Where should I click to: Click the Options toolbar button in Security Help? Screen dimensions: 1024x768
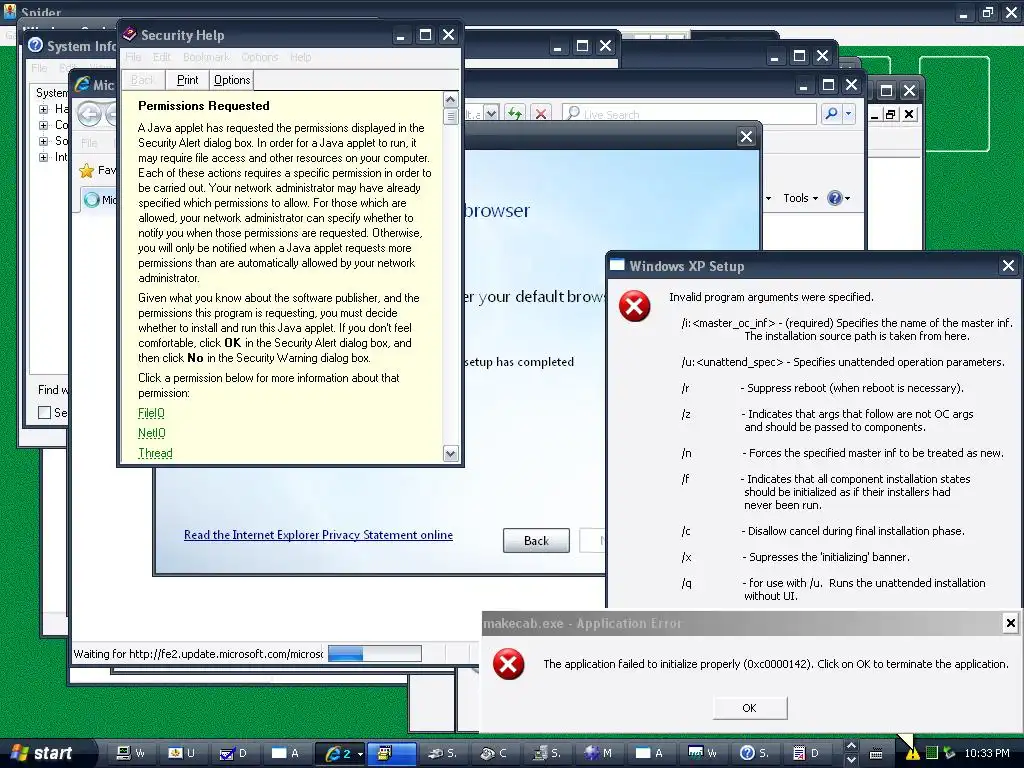coord(232,80)
